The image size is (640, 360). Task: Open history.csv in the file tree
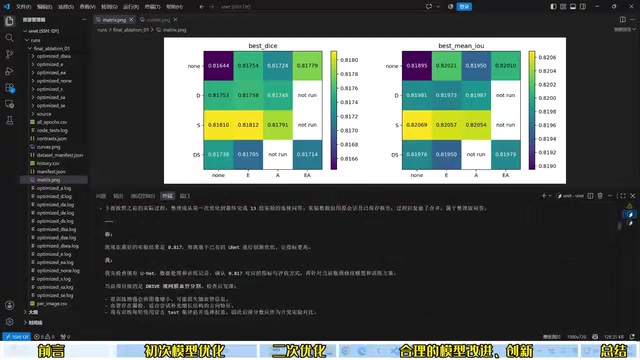(45, 163)
